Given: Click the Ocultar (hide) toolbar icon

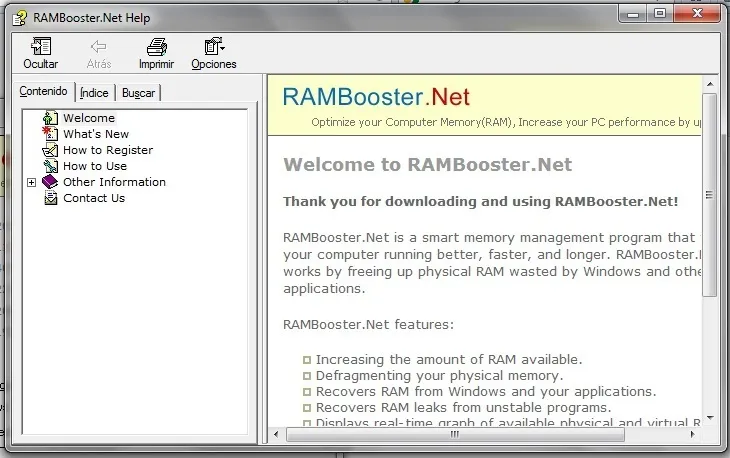Looking at the screenshot, I should pyautogui.click(x=41, y=46).
